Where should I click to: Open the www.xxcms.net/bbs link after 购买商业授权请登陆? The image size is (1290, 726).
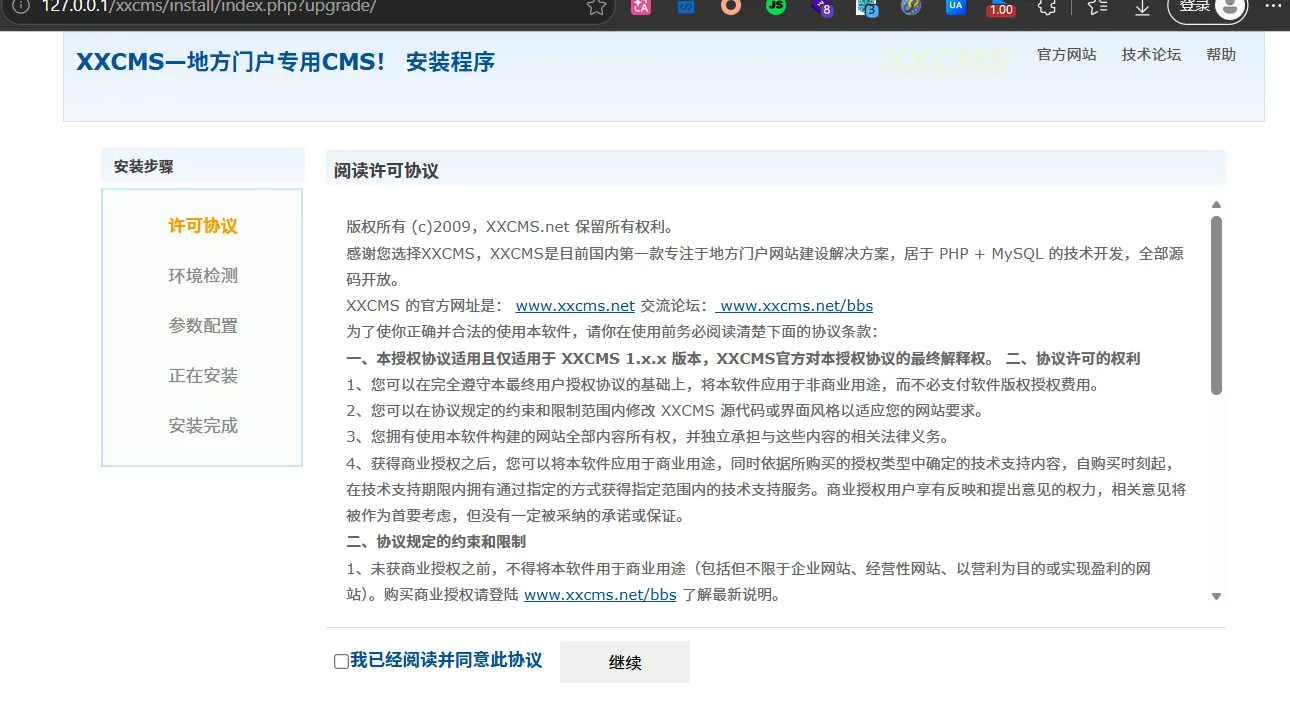click(600, 594)
